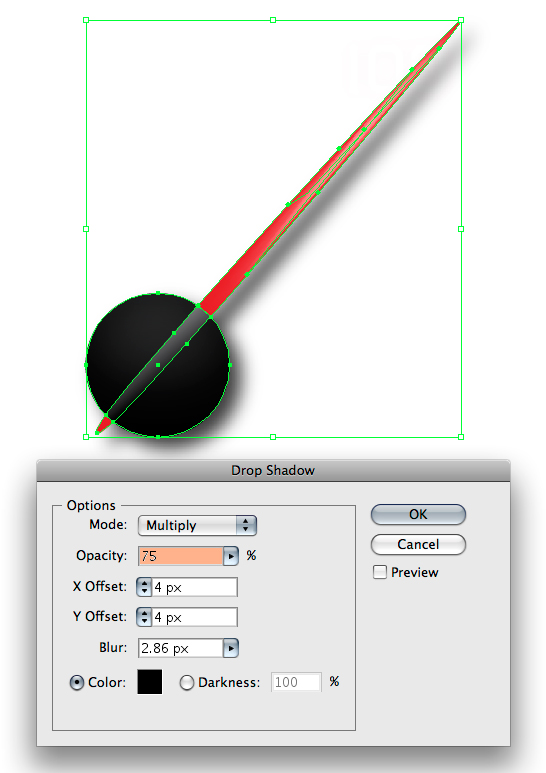Screen dimensions: 546x773
Task: Open the Mode dropdown showing Multiply
Action: [x=197, y=526]
